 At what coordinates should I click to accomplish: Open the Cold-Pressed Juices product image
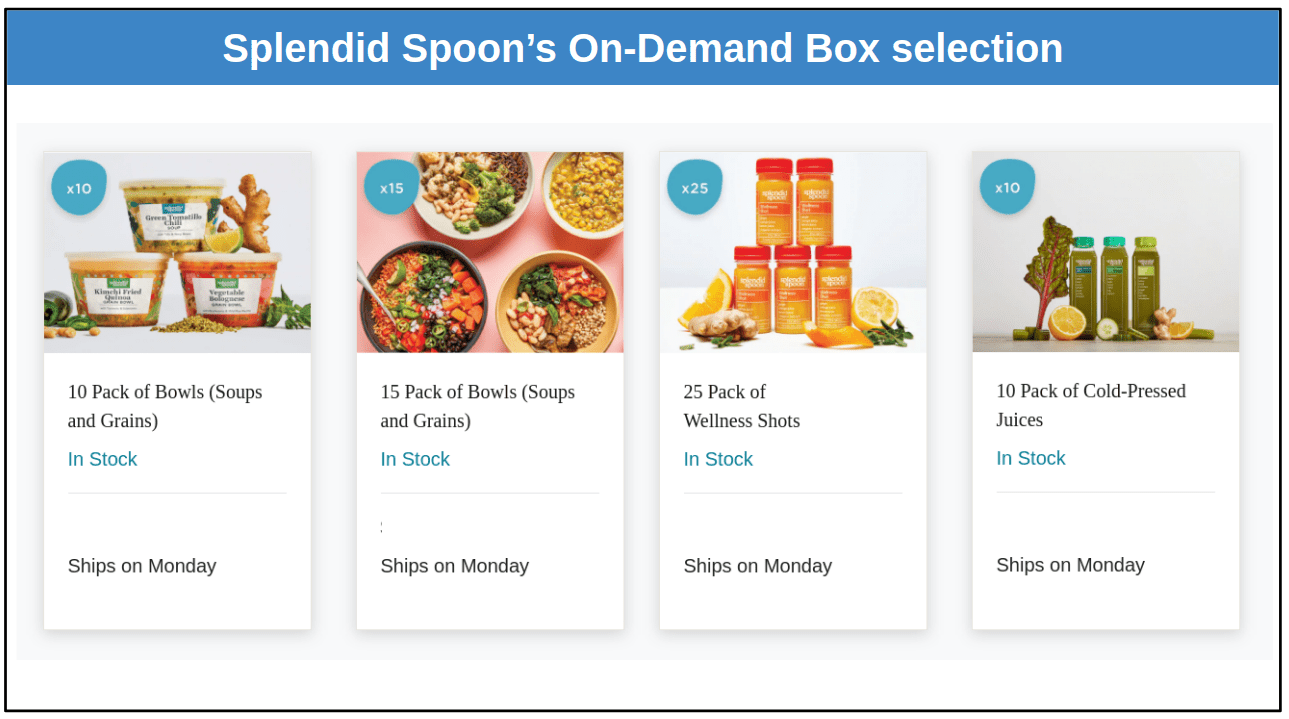pos(1106,251)
